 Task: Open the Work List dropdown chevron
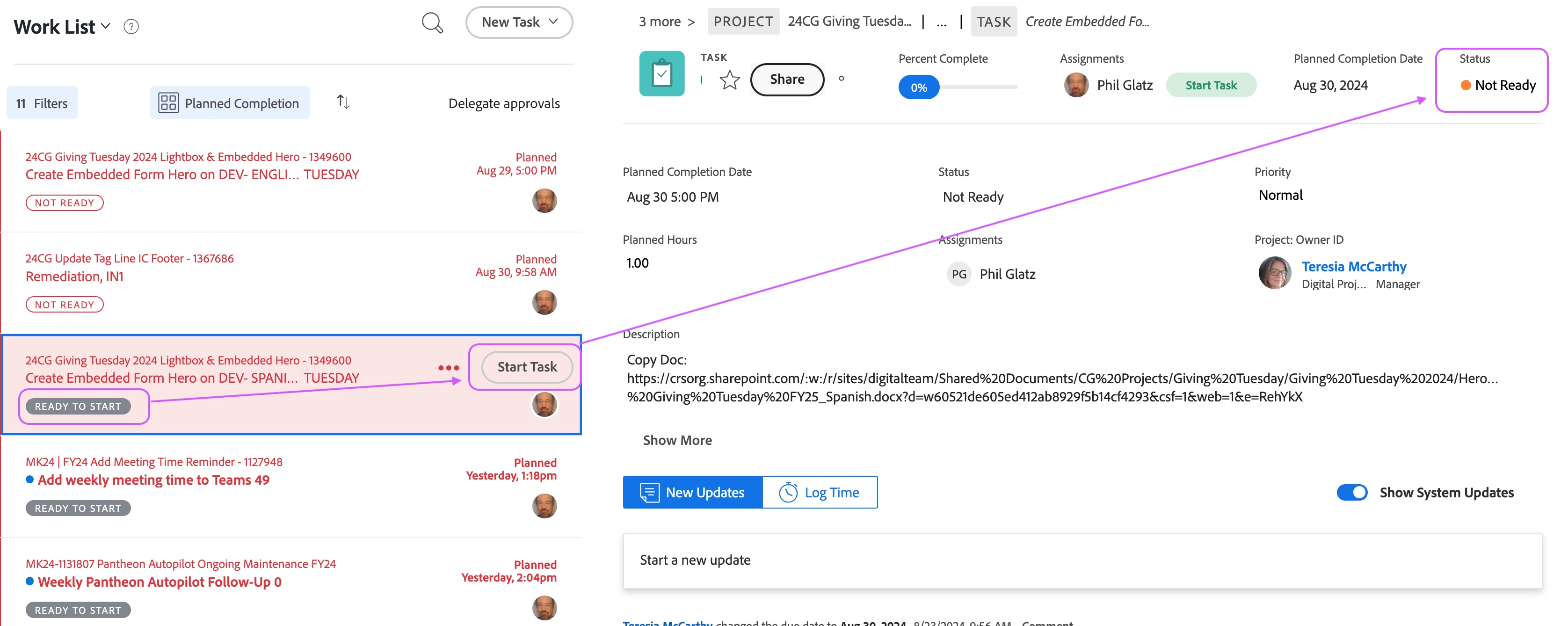click(x=106, y=26)
